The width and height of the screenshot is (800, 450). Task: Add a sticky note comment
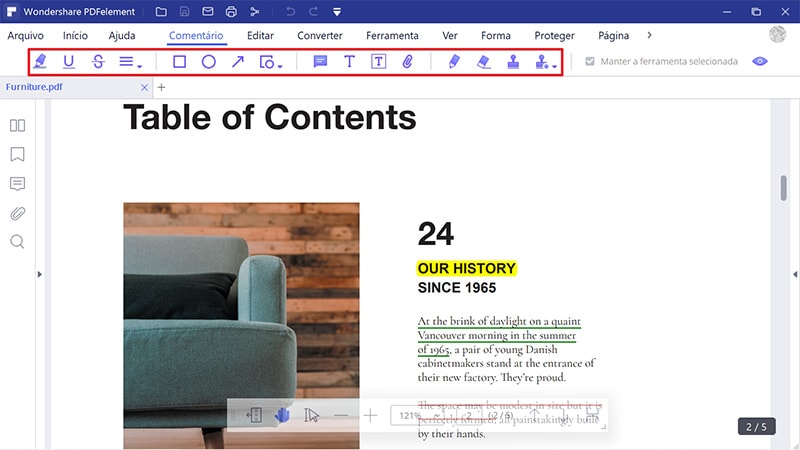[320, 62]
